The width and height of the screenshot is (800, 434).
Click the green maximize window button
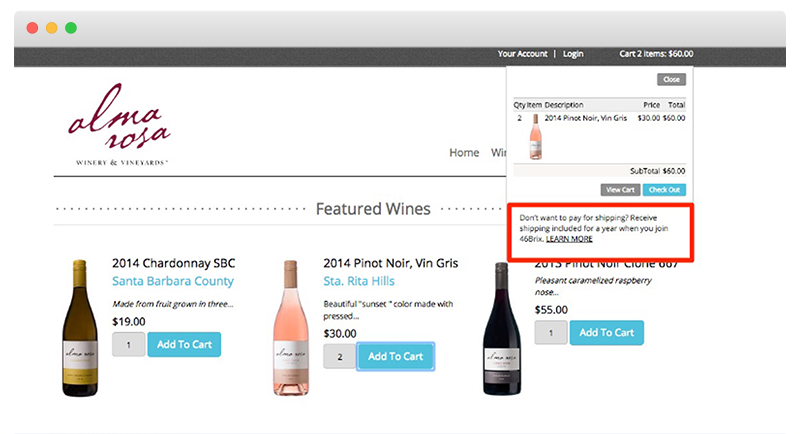(71, 28)
